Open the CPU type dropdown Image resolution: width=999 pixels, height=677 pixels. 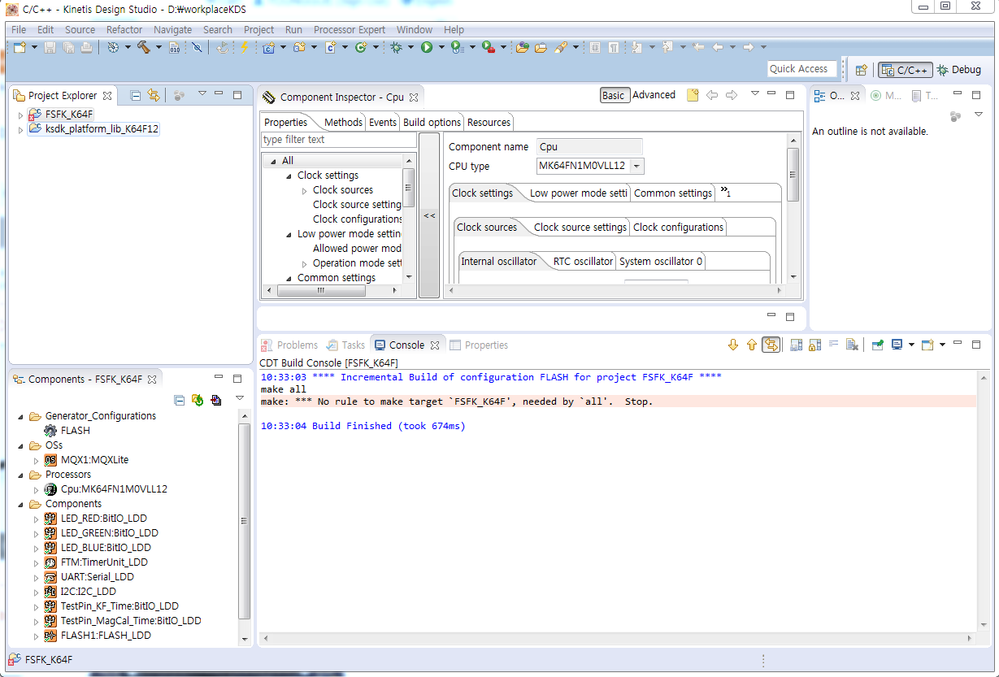pos(636,166)
